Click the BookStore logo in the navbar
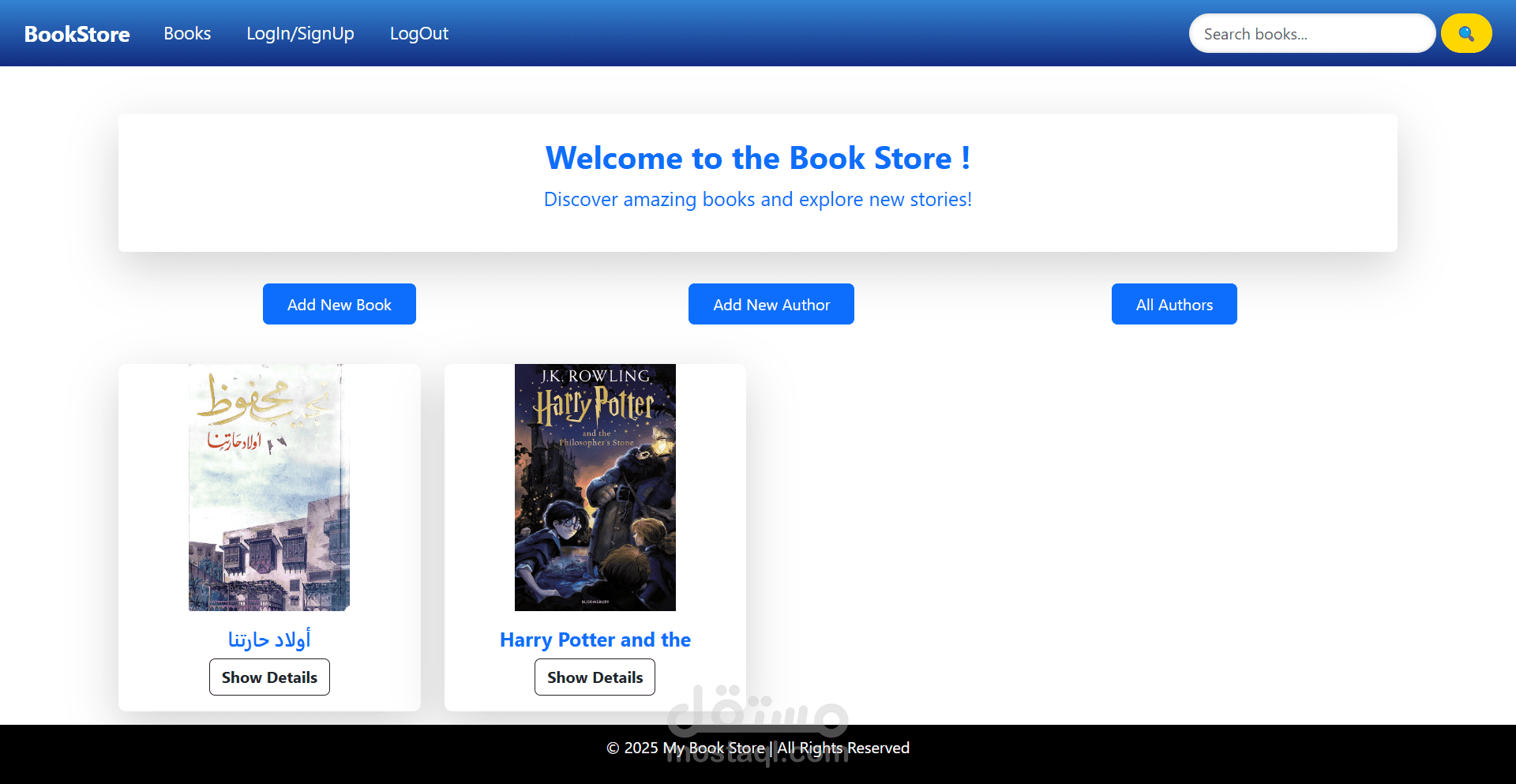 click(76, 33)
